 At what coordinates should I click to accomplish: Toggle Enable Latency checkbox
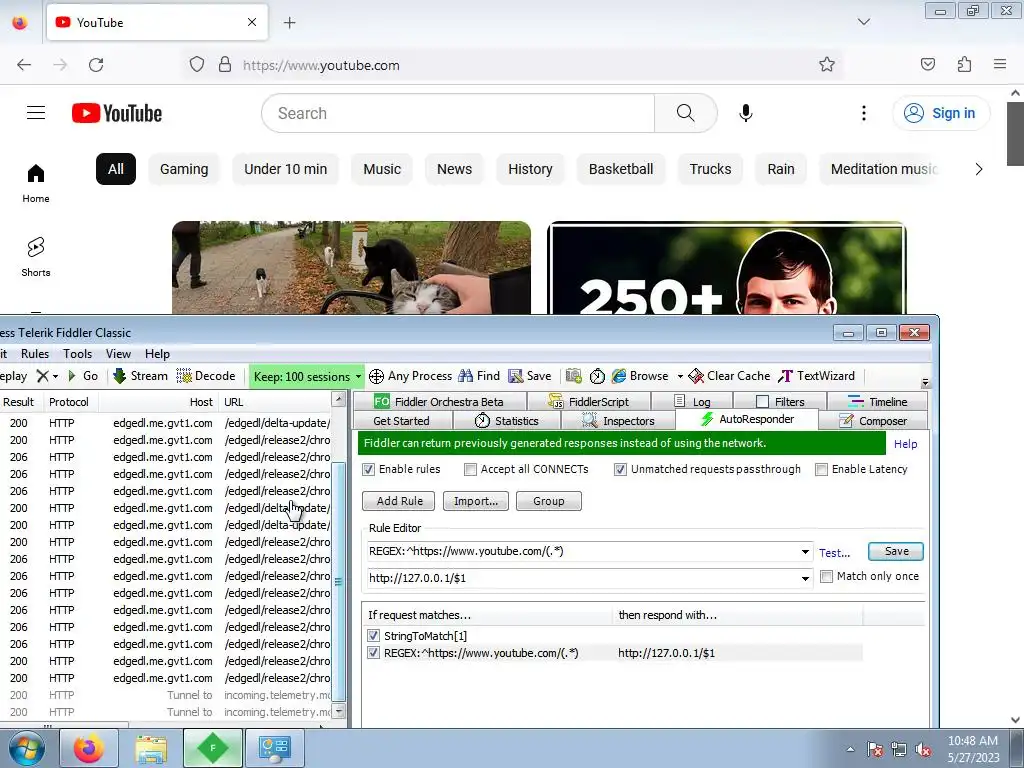[x=822, y=470]
